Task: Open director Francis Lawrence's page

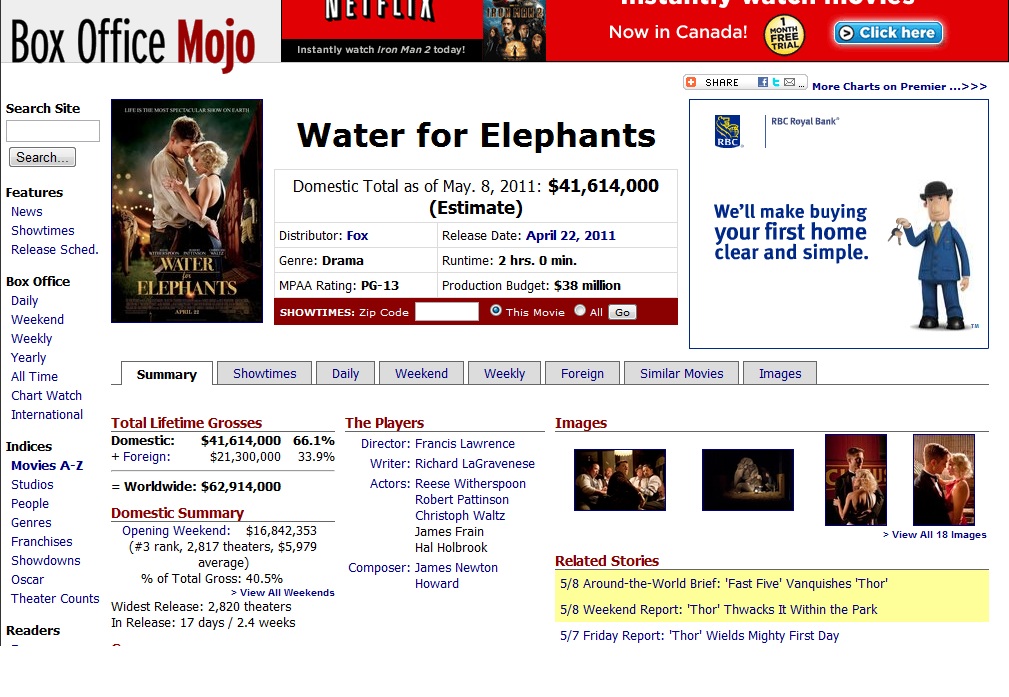Action: pos(464,444)
